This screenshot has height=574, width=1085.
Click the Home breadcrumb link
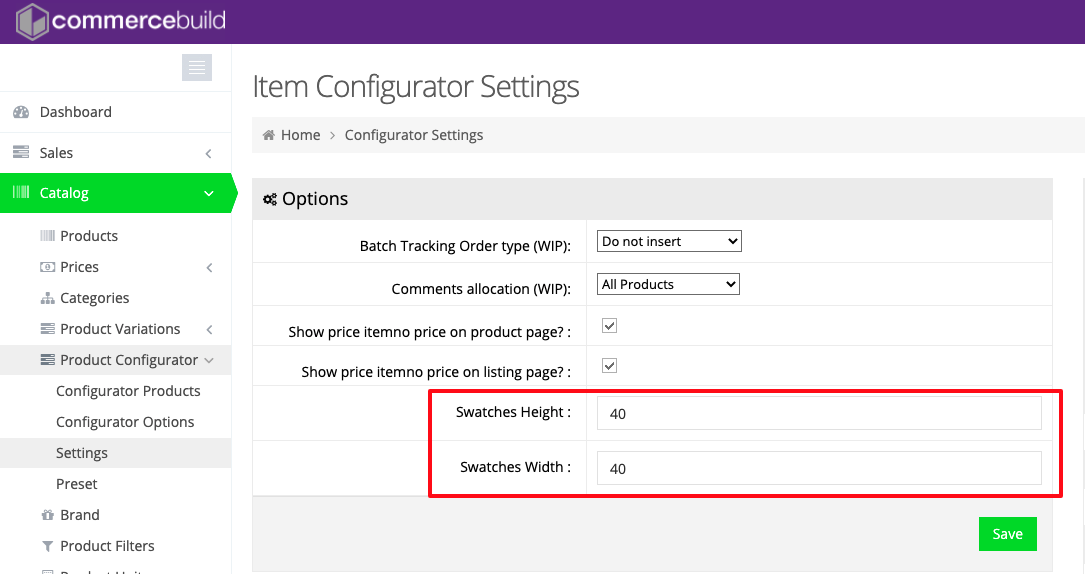tap(300, 135)
